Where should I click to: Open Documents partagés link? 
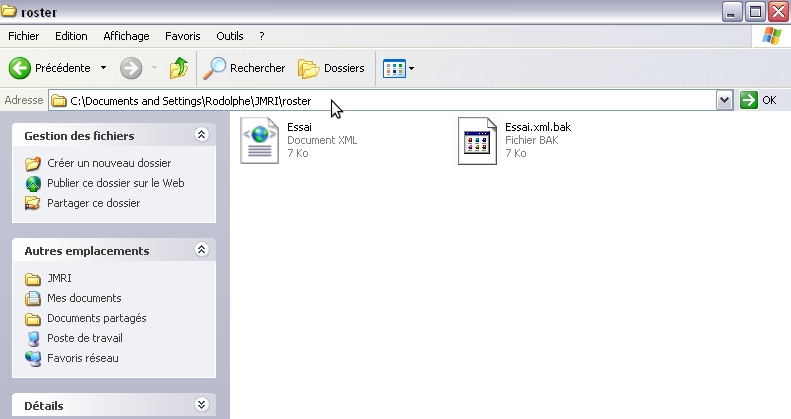pos(97,318)
